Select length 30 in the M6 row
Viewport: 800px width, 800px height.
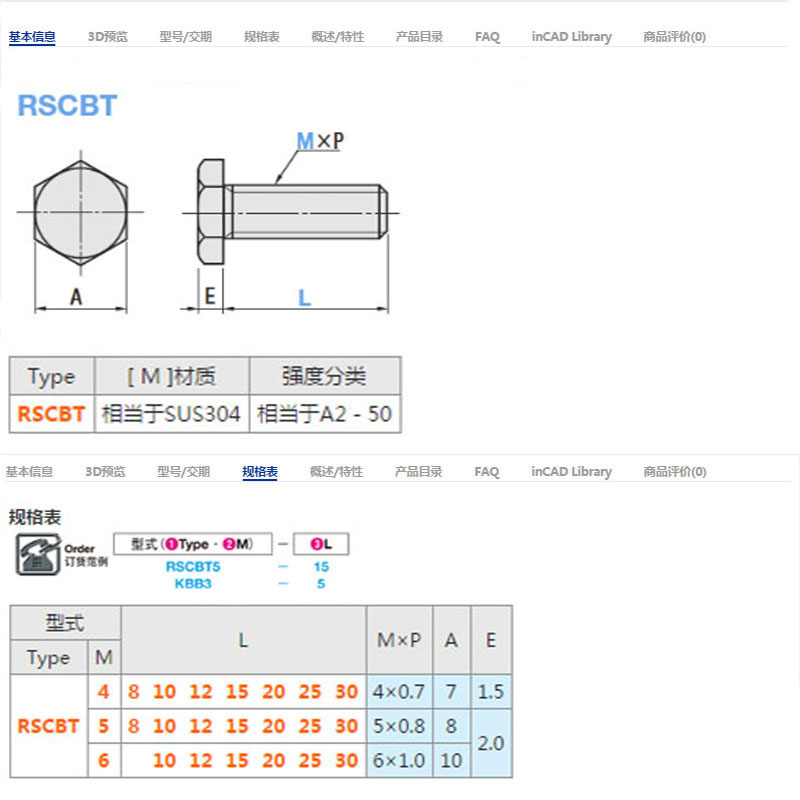(x=345, y=760)
